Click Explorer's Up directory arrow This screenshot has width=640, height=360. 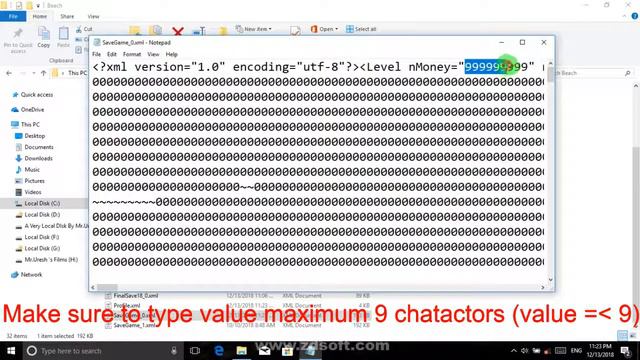44,73
